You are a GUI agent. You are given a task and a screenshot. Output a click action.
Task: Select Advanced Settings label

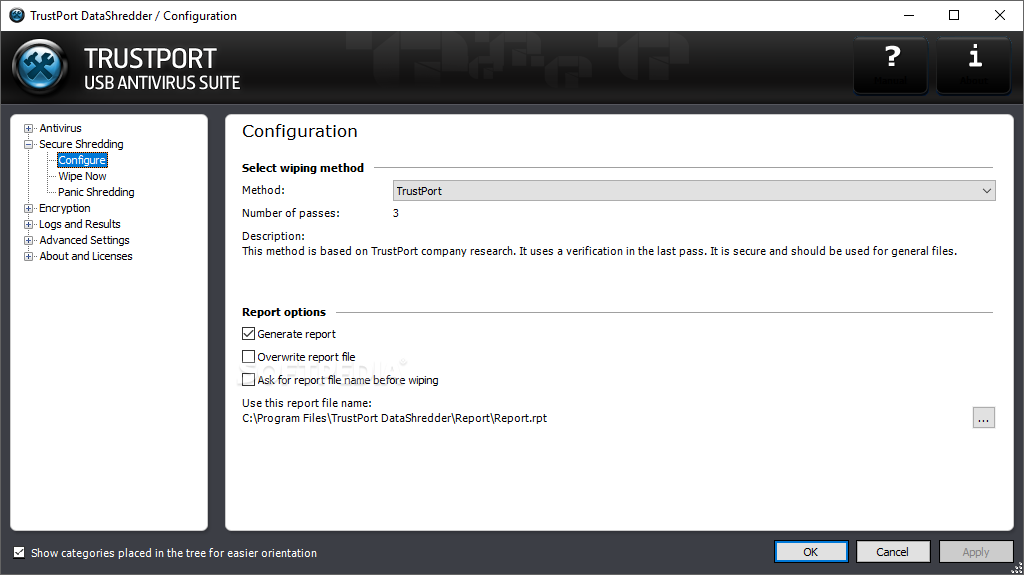click(x=84, y=240)
